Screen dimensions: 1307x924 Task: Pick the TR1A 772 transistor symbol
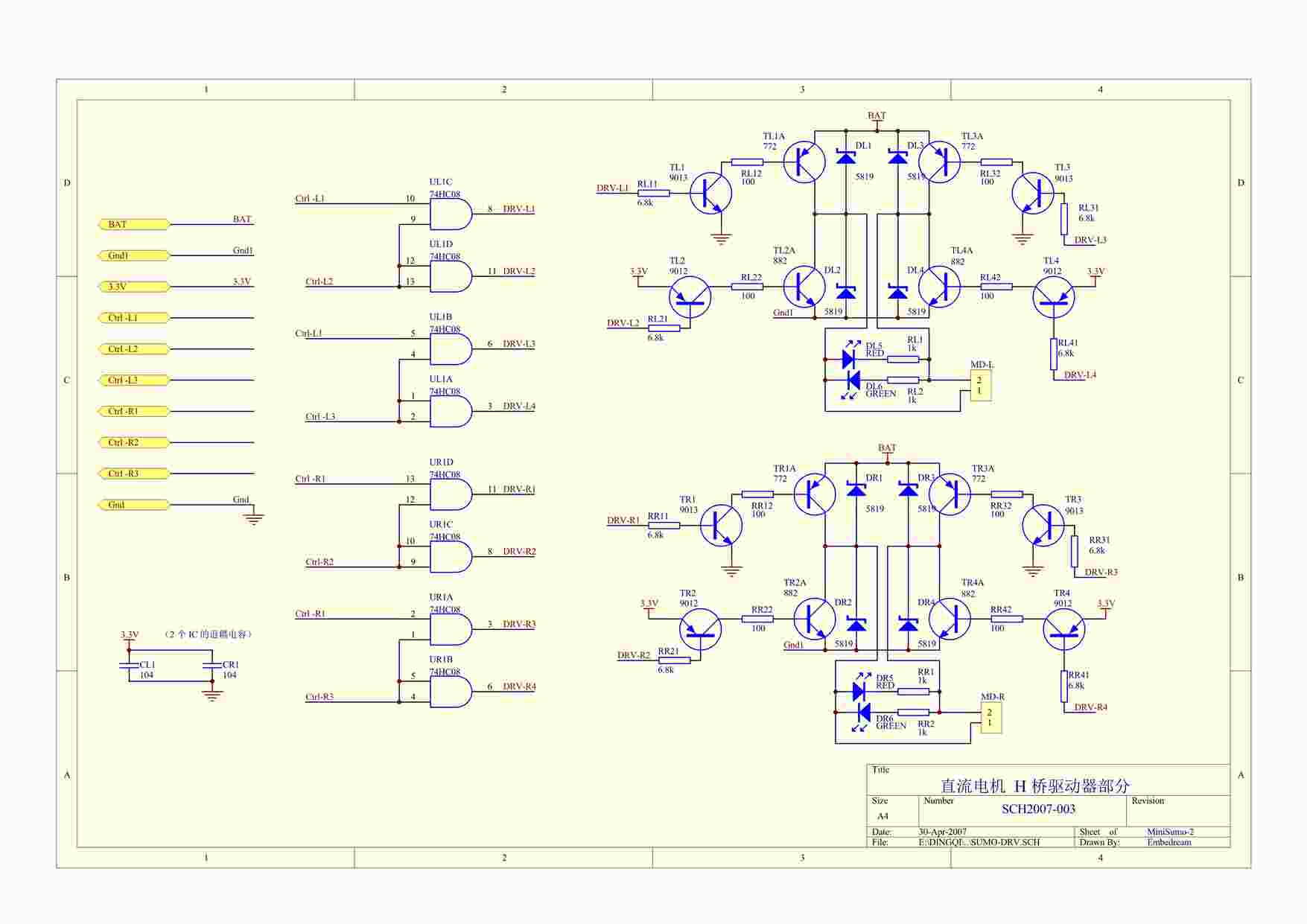point(815,494)
